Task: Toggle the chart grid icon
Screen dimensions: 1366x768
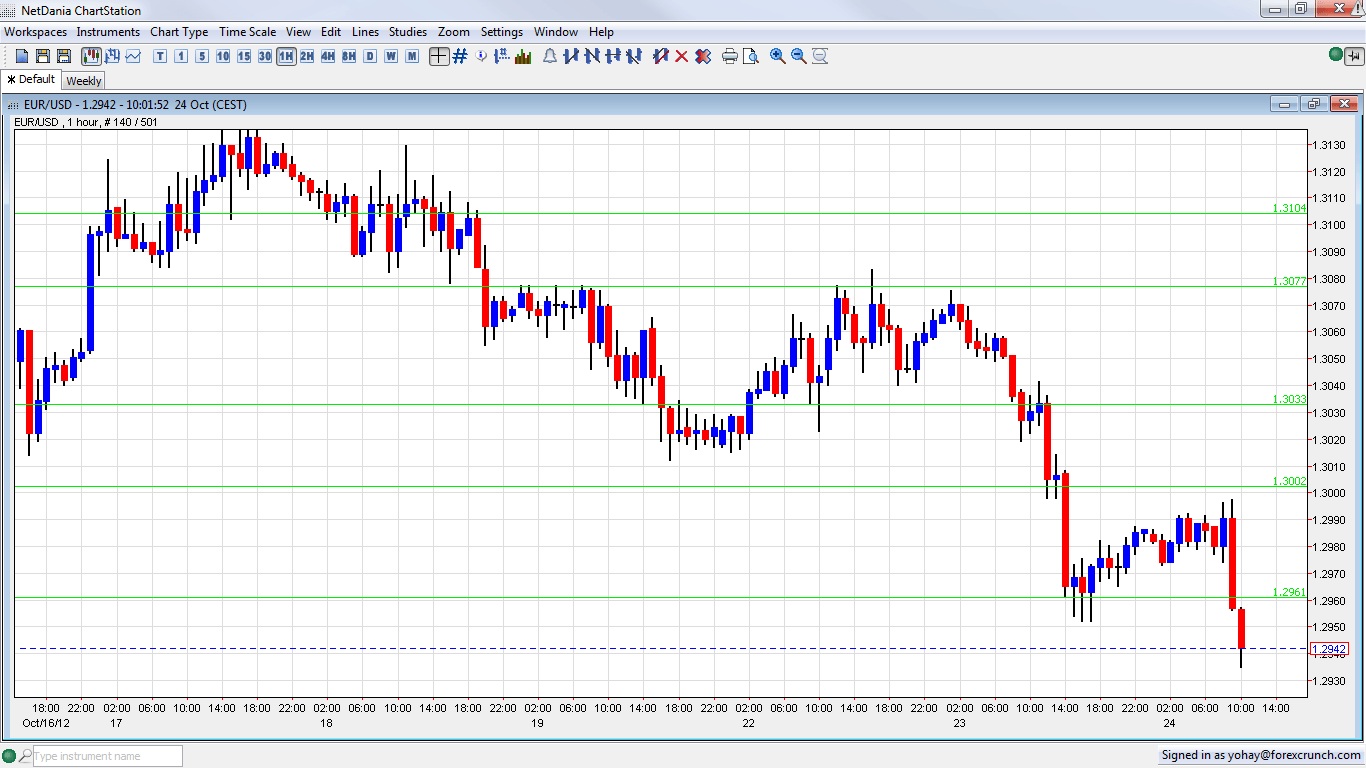Action: pyautogui.click(x=460, y=56)
